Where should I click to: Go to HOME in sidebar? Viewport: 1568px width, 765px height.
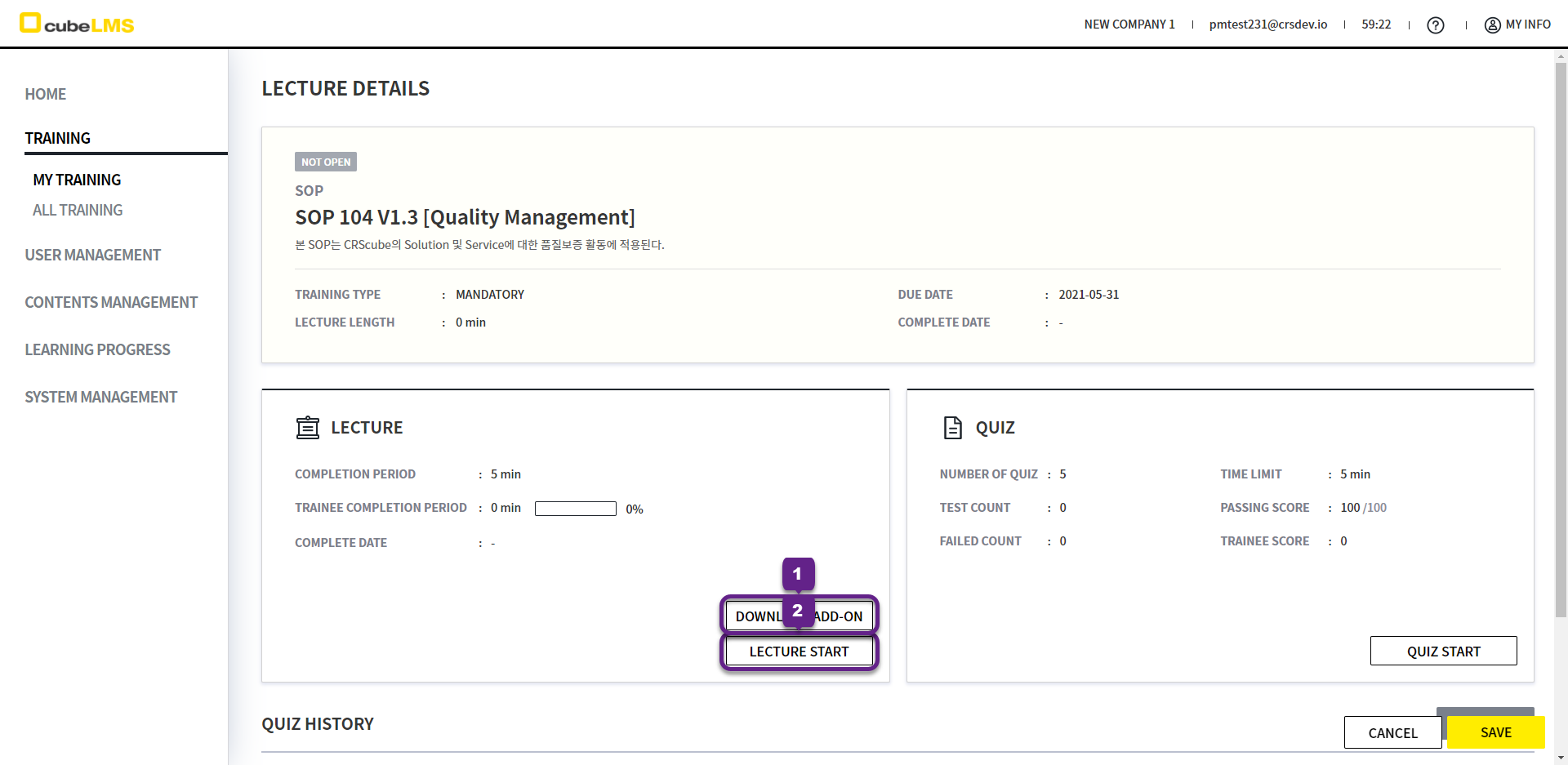pyautogui.click(x=46, y=94)
